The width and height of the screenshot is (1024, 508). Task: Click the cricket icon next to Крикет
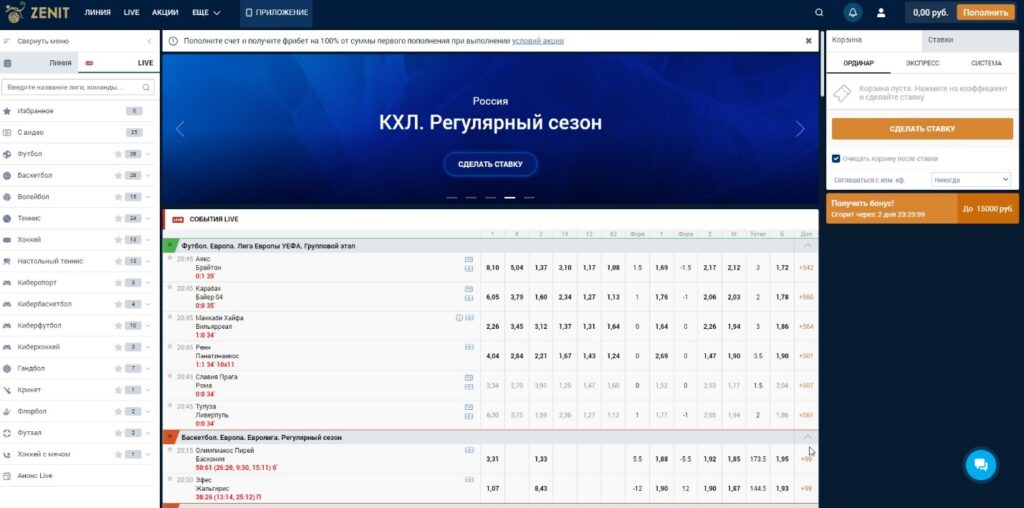(x=7, y=390)
